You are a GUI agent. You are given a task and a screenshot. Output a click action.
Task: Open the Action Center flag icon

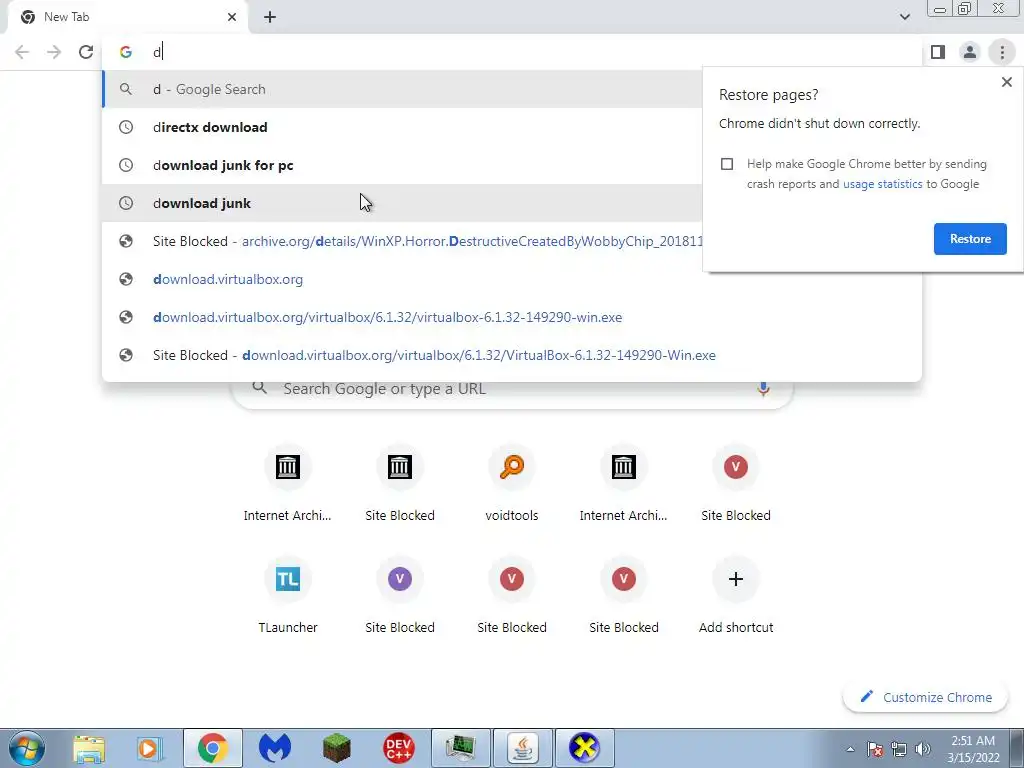click(875, 749)
